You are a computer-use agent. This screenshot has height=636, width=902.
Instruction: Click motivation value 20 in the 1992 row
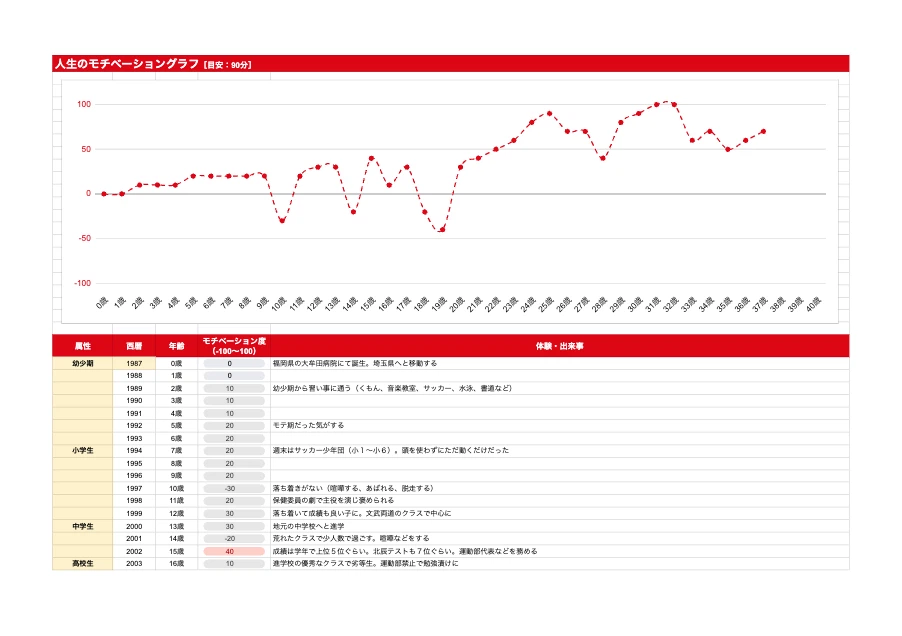234,426
